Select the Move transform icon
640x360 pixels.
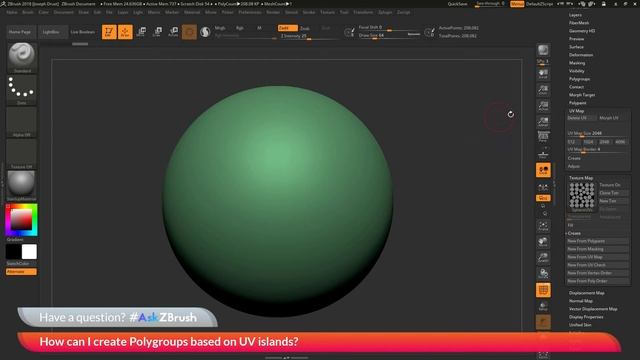tap(141, 32)
